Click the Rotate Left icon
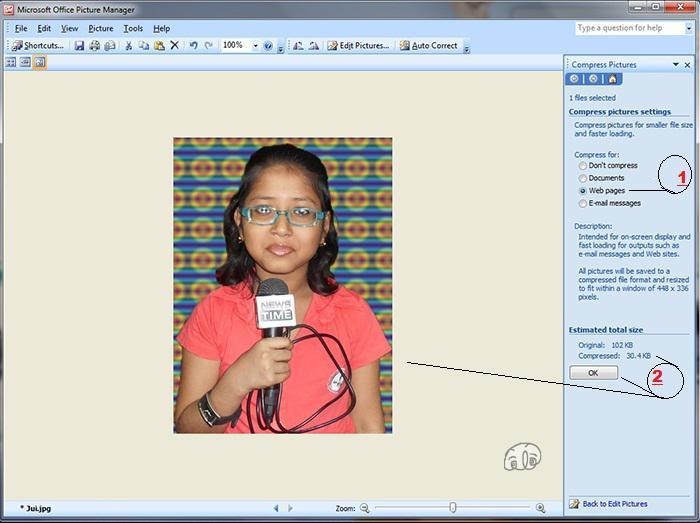The width and height of the screenshot is (700, 523). pos(297,46)
